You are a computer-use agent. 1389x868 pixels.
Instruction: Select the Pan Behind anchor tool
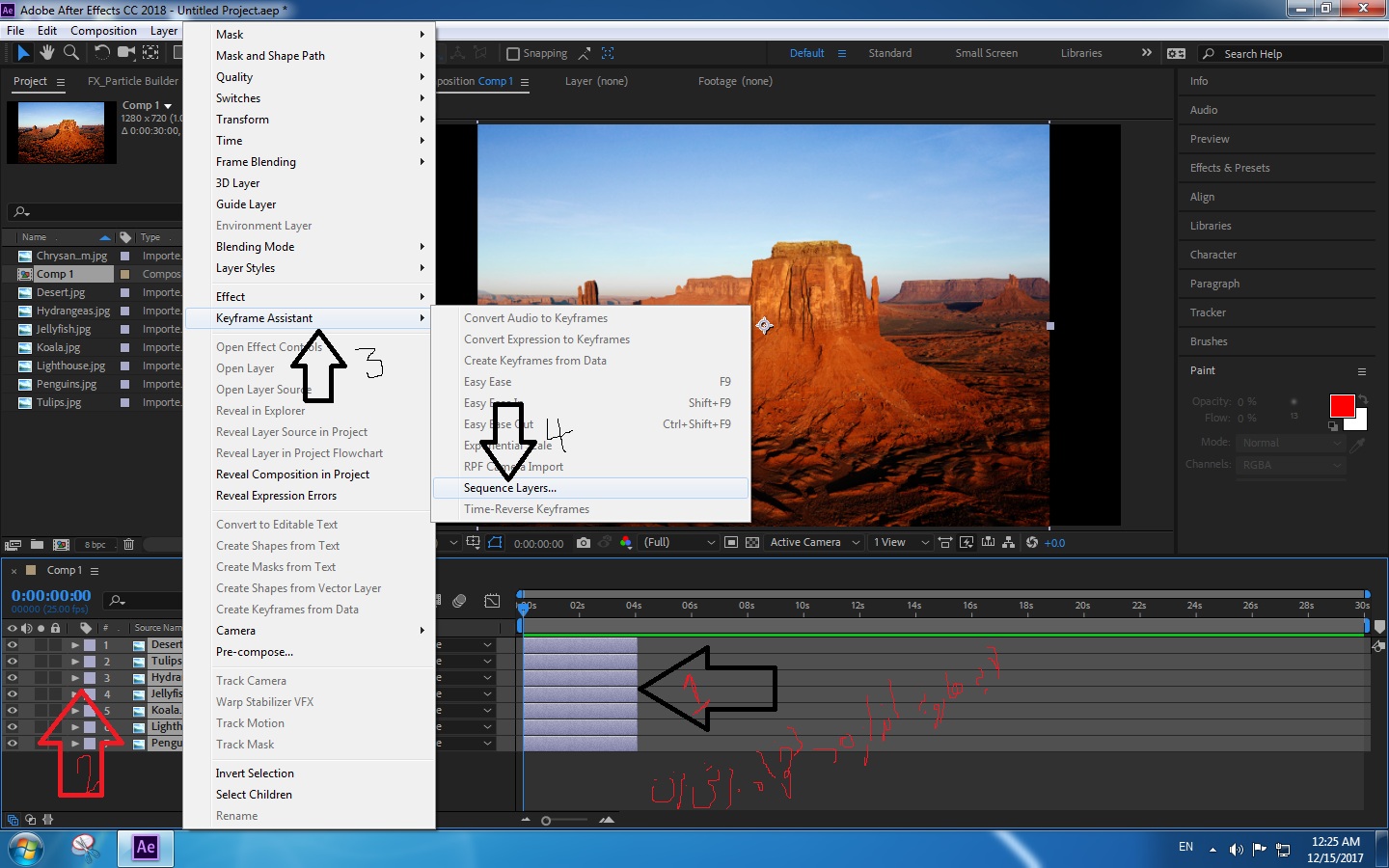(151, 53)
